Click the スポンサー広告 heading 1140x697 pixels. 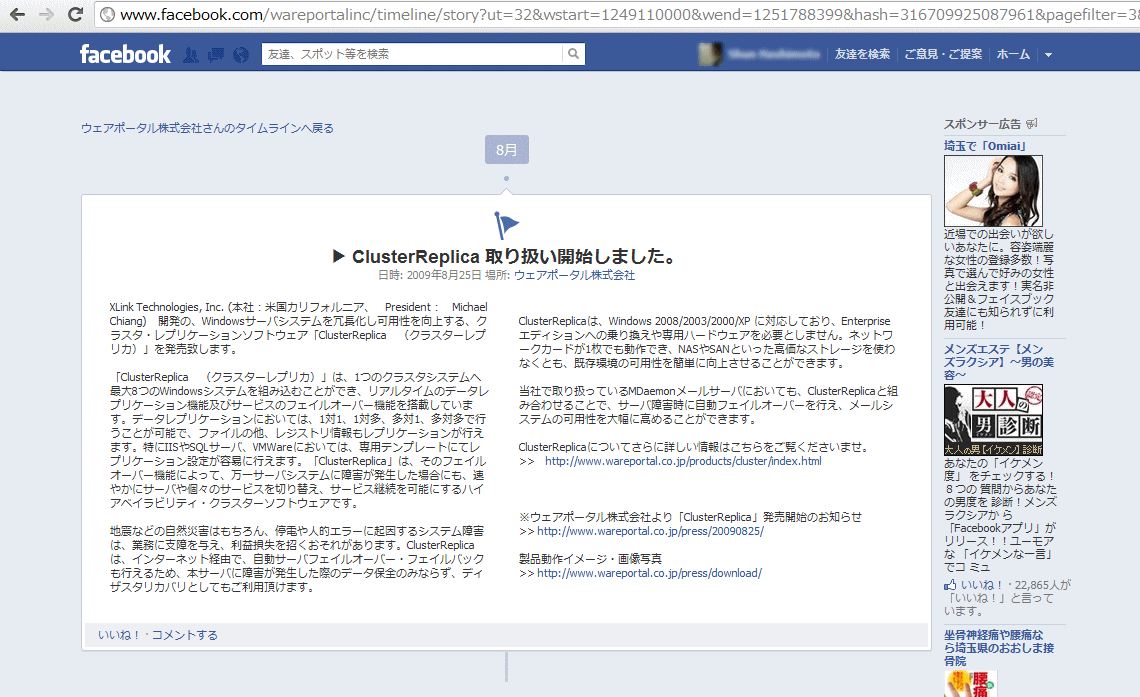click(x=982, y=124)
